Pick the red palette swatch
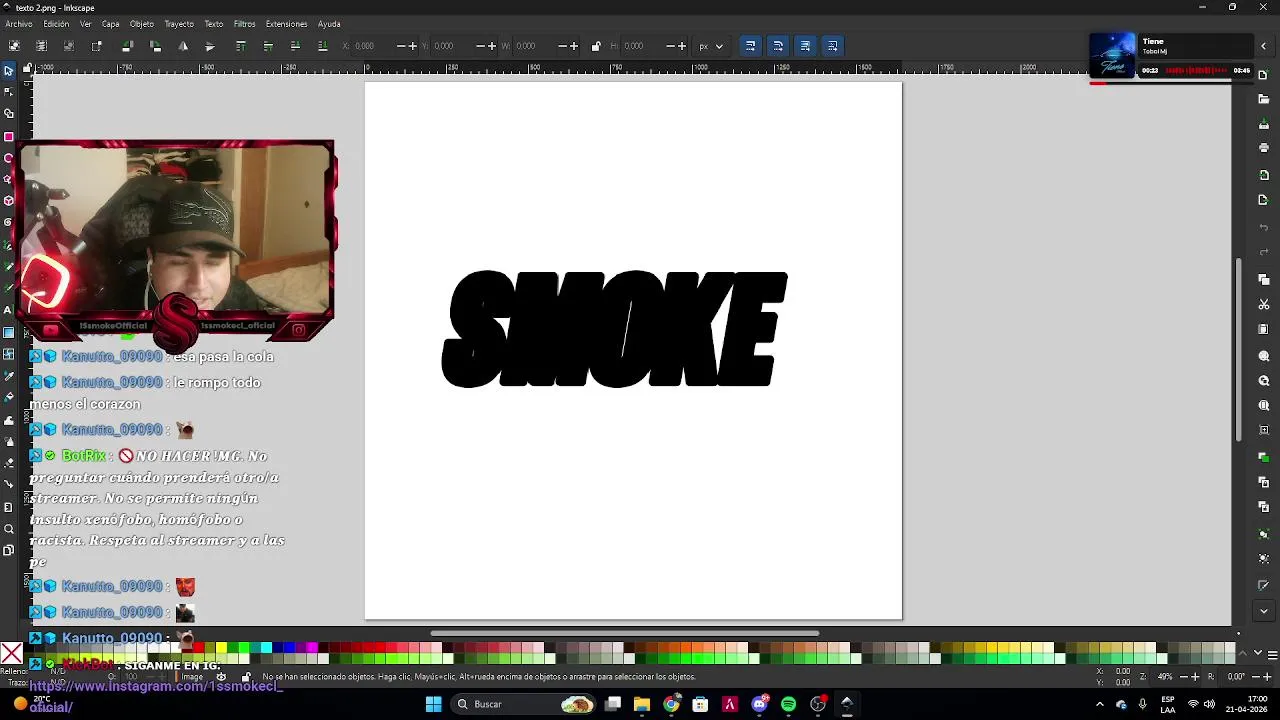 pos(200,648)
